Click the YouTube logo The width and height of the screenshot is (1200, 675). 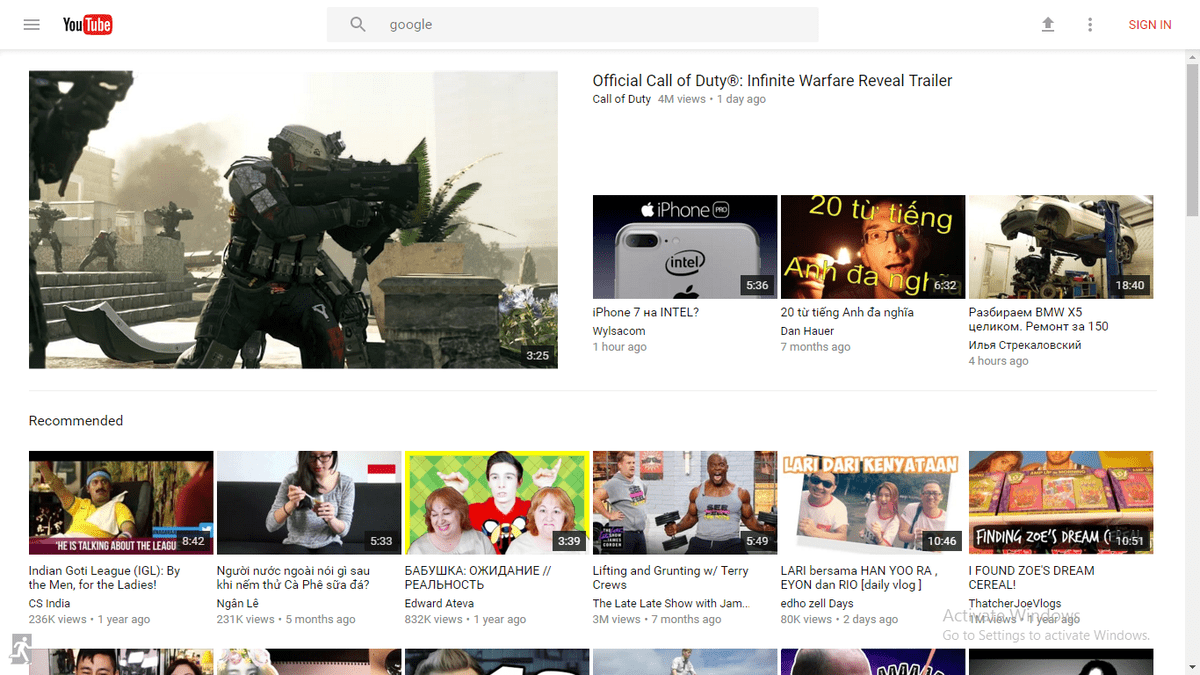[x=87, y=25]
